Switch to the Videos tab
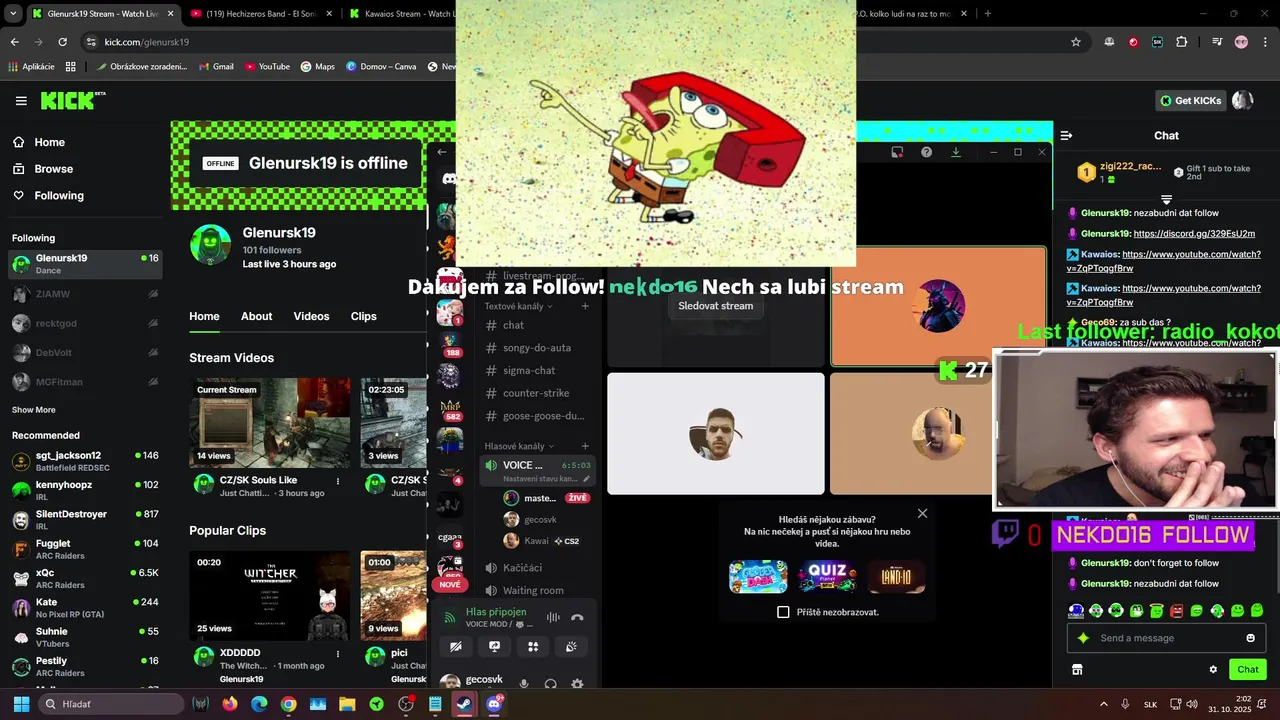Image resolution: width=1280 pixels, height=720 pixels. coord(311,316)
